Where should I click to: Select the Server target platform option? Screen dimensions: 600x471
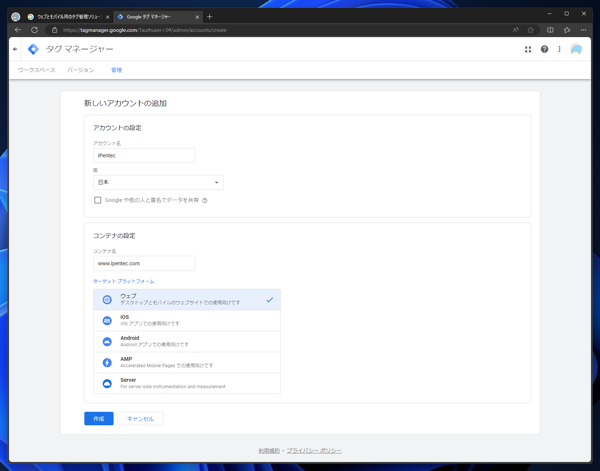point(187,383)
